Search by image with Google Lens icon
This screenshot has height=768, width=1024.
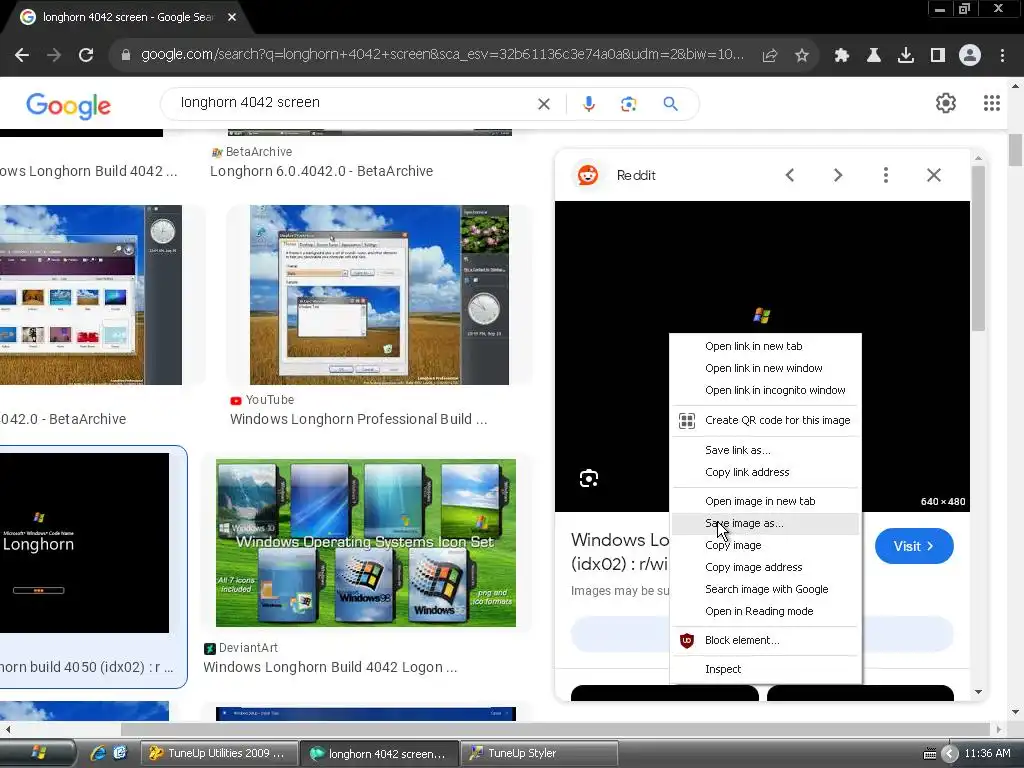pyautogui.click(x=628, y=104)
